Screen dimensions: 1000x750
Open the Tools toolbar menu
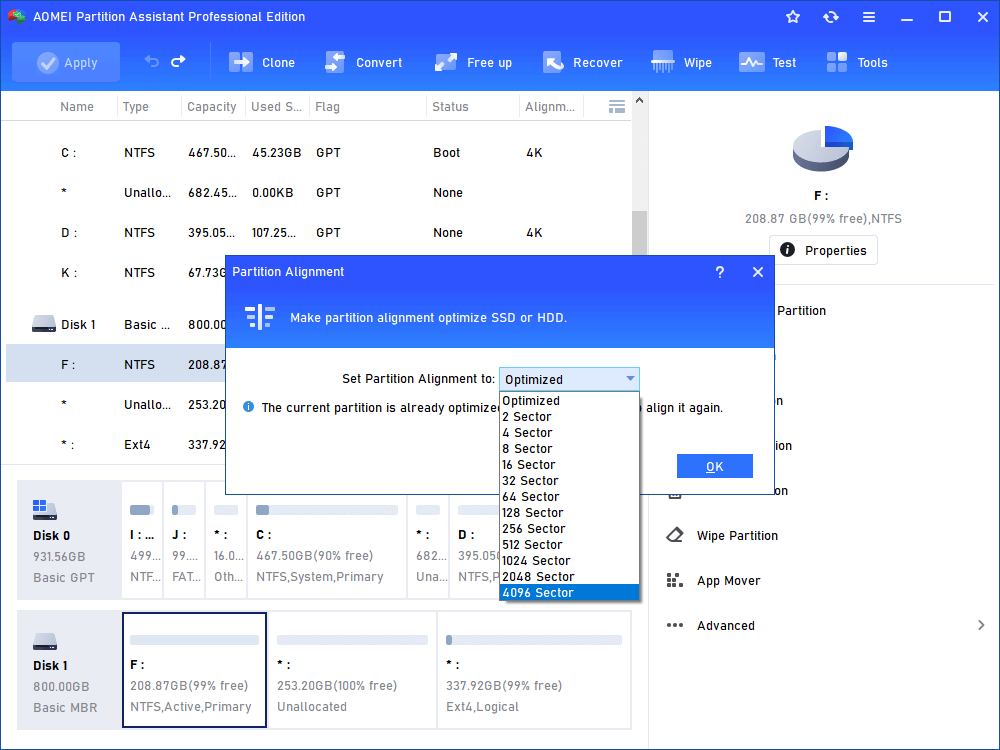click(x=837, y=62)
